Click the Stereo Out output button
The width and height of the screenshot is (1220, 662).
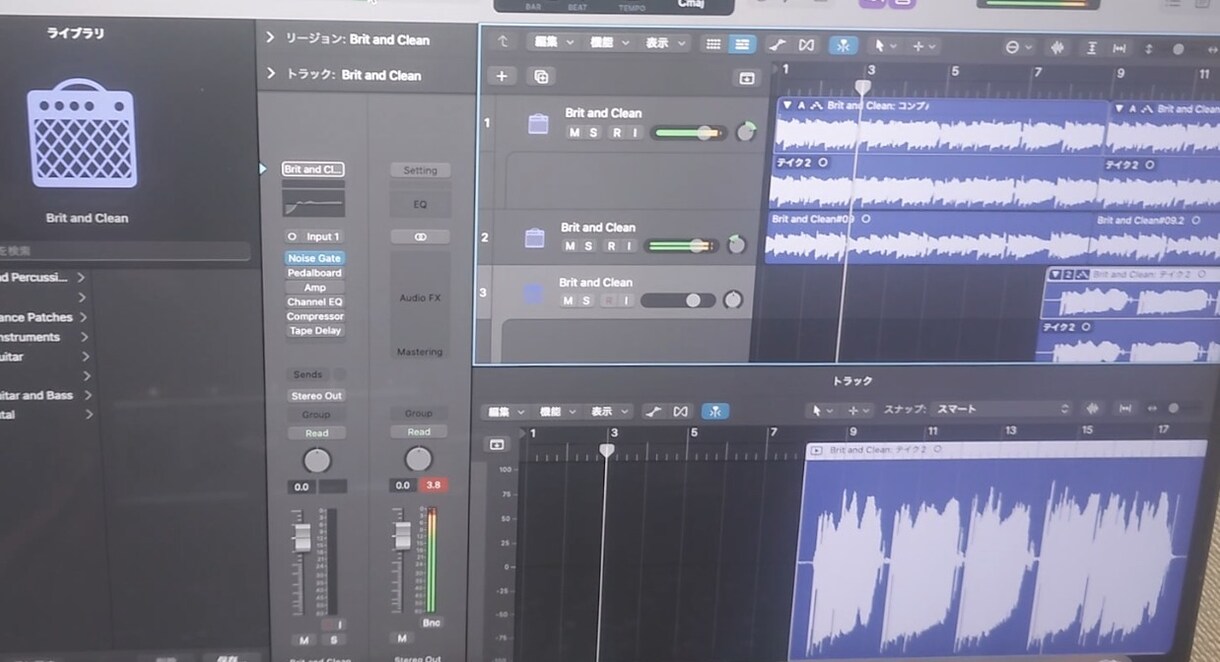[x=316, y=396]
